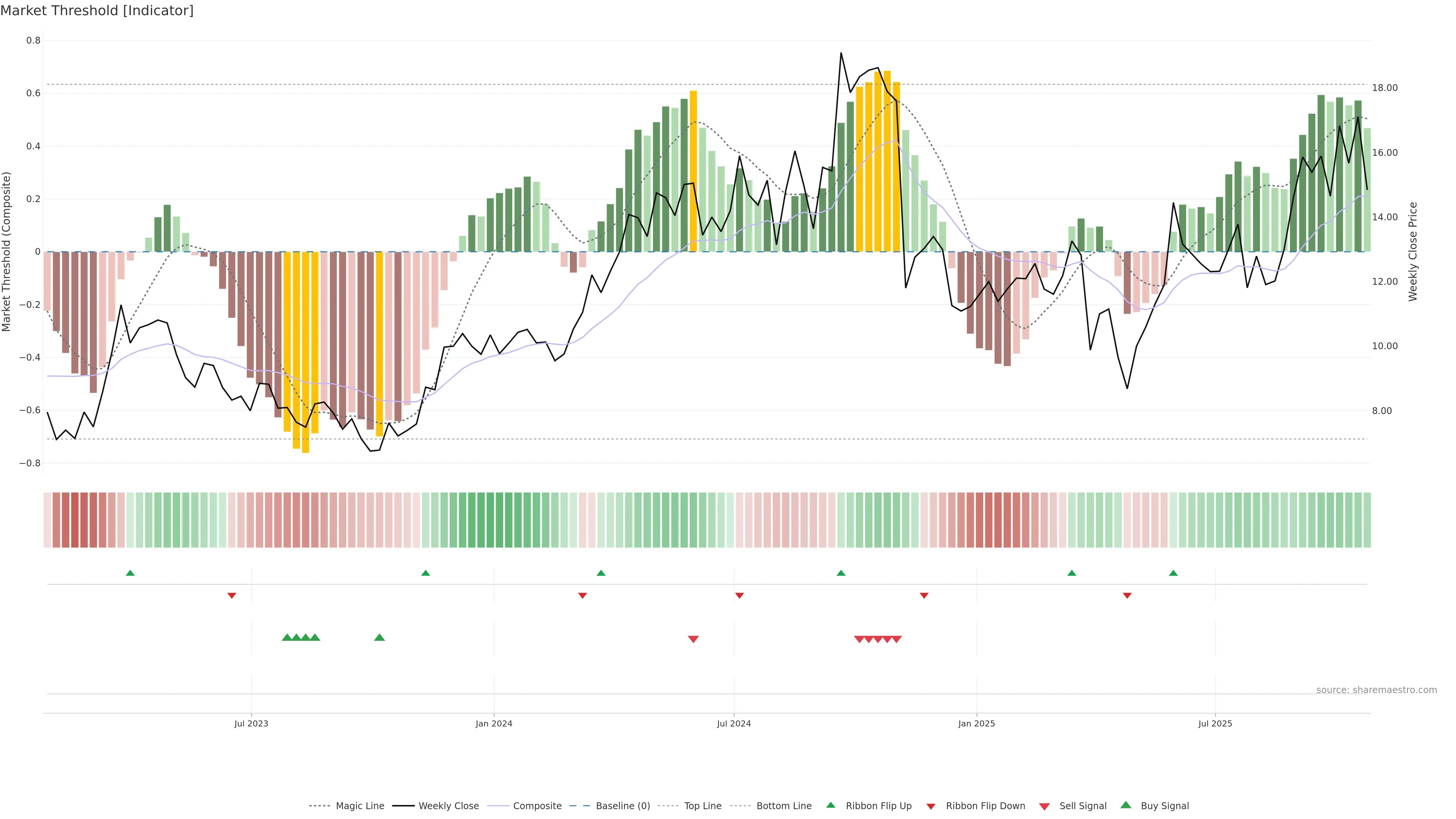The height and width of the screenshot is (819, 1456).
Task: Click the first ribbon flip up marker
Action: pyautogui.click(x=130, y=573)
